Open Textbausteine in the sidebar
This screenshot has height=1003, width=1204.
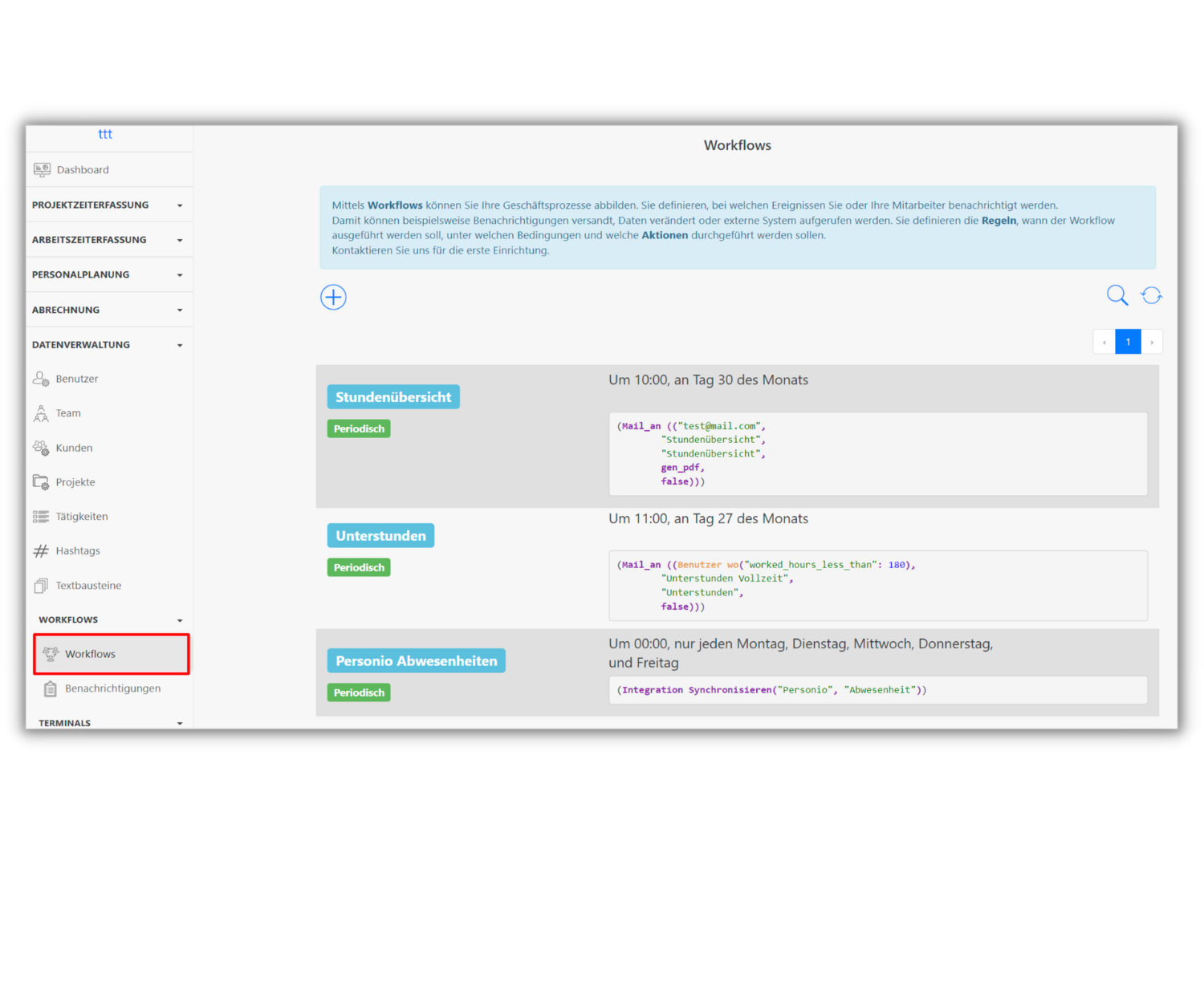click(88, 585)
